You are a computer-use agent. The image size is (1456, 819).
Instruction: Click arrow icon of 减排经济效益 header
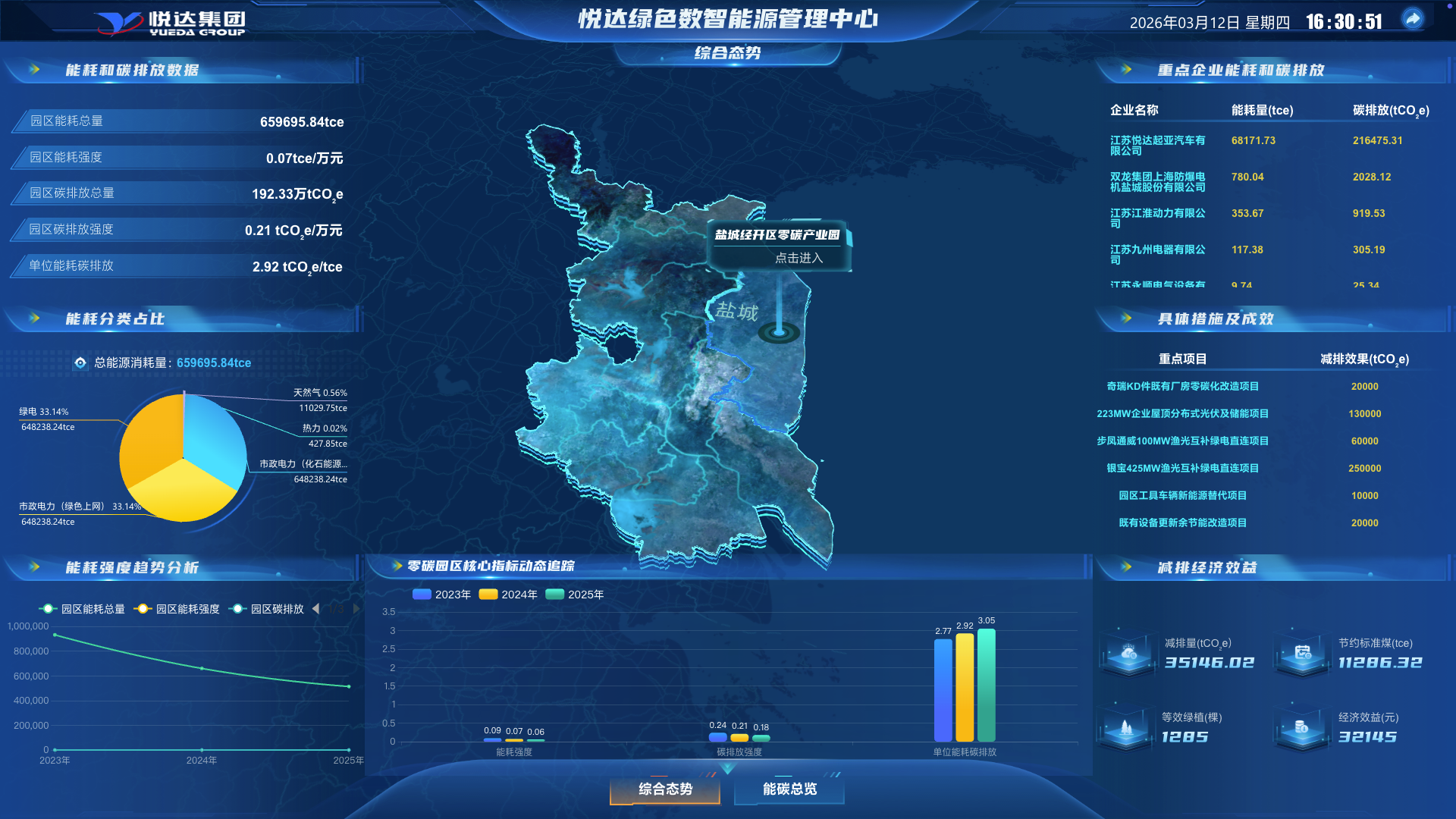click(1126, 566)
